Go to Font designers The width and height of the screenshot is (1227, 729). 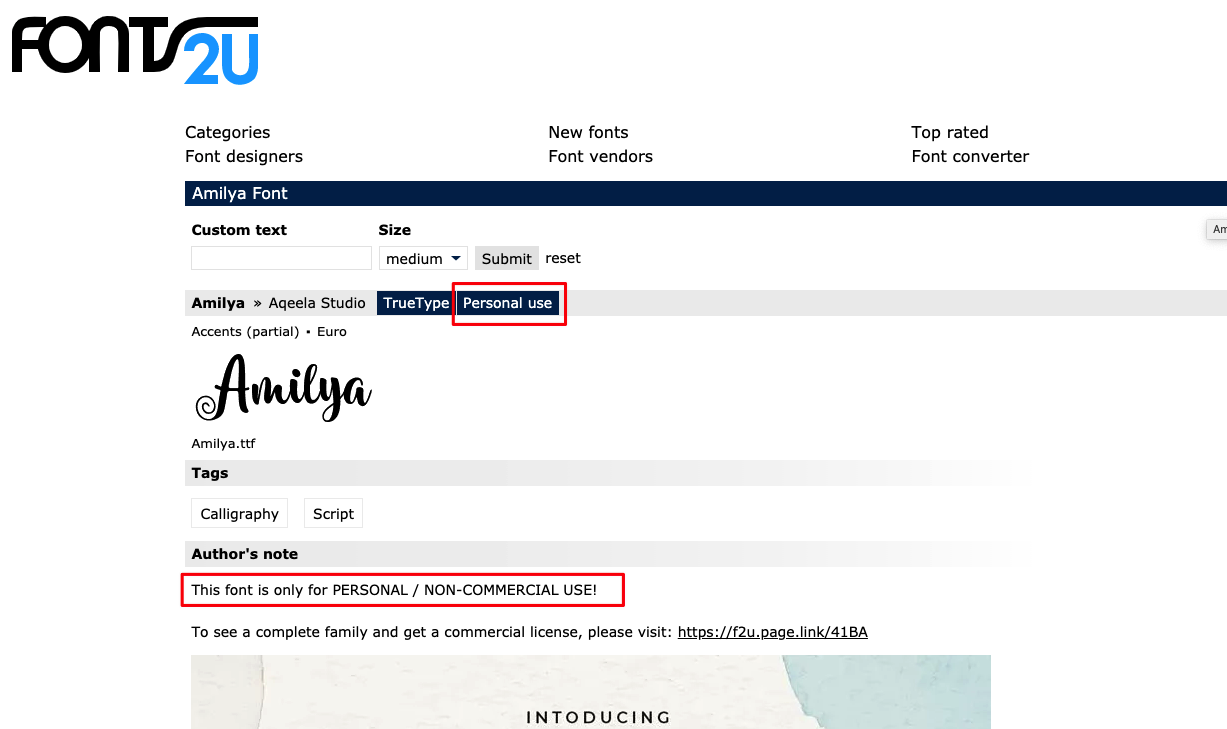pos(244,156)
